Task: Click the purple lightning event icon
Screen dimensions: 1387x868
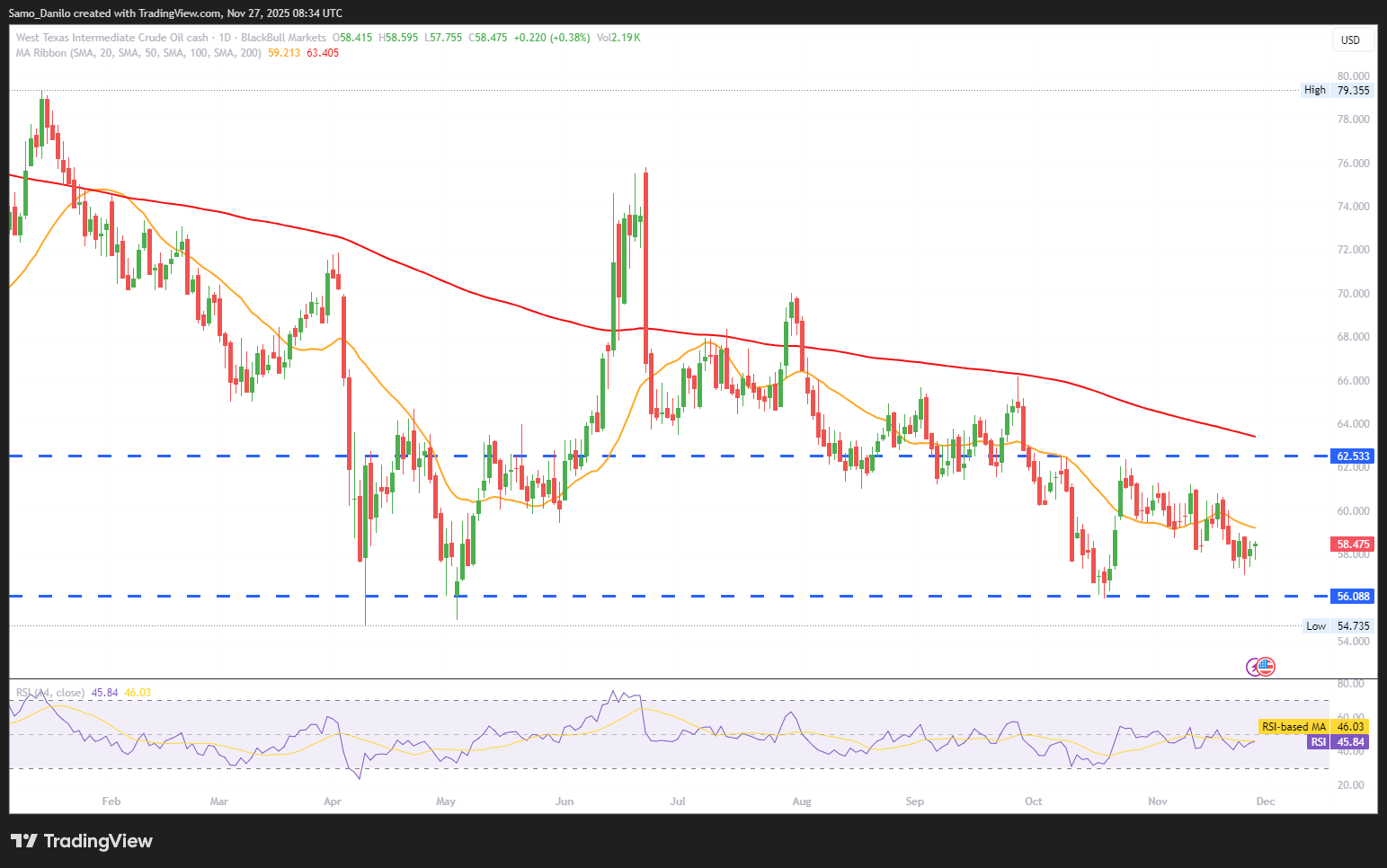Action: (x=1253, y=667)
